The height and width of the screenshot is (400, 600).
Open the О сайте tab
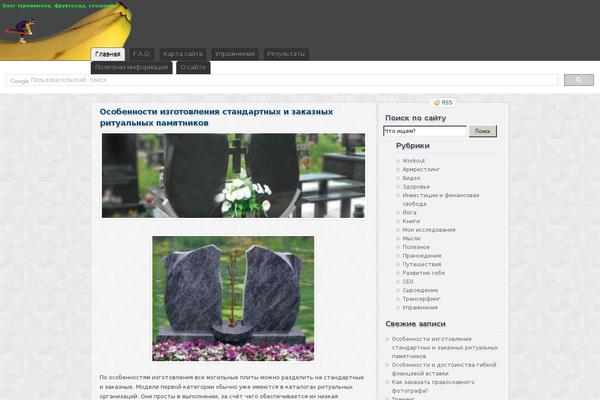193,67
